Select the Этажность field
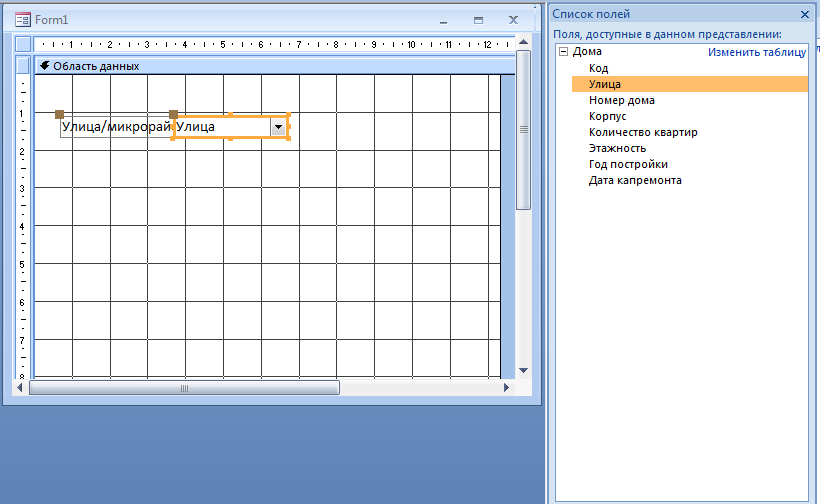 (x=617, y=148)
